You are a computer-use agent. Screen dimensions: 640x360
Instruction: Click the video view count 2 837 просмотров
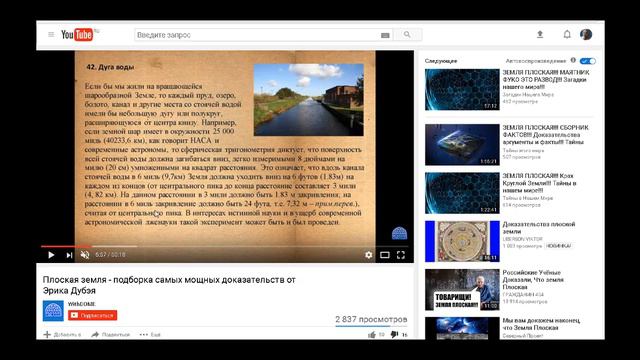coord(371,319)
